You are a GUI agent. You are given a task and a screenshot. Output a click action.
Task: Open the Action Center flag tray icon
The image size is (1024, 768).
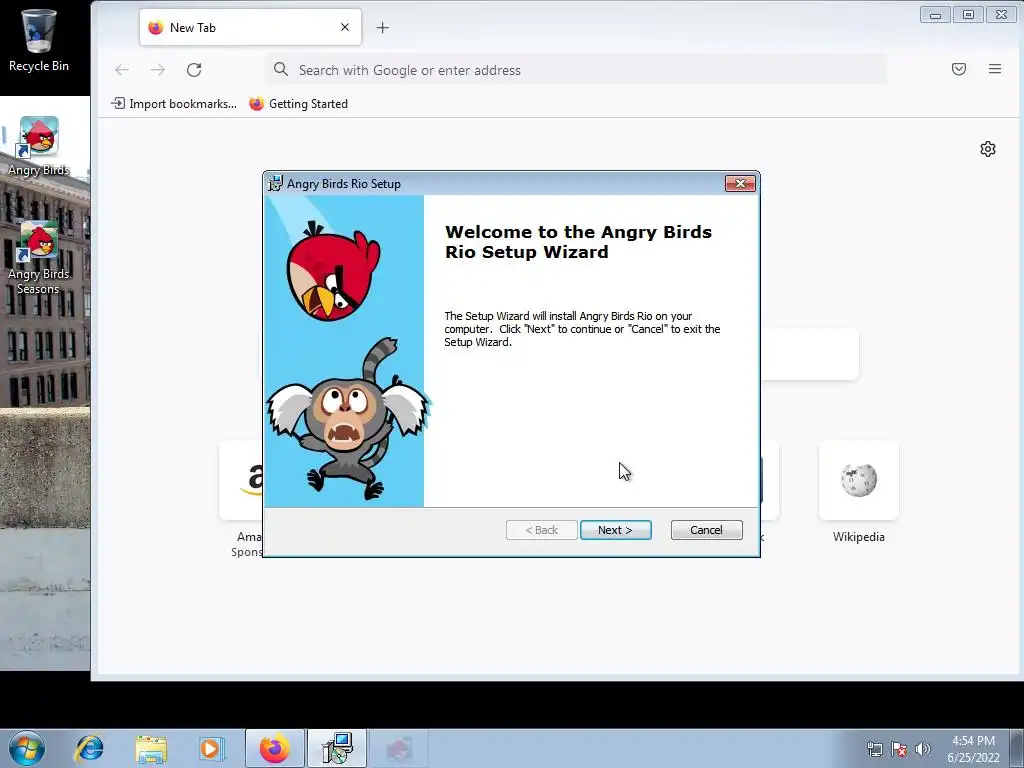(899, 749)
